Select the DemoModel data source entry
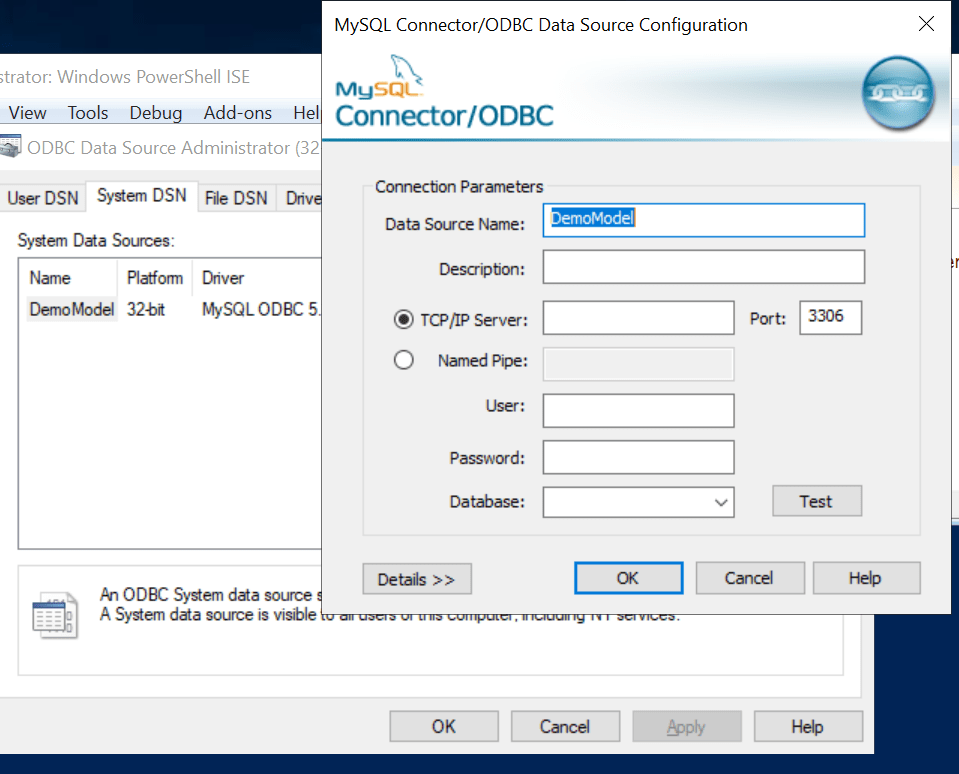 click(71, 310)
